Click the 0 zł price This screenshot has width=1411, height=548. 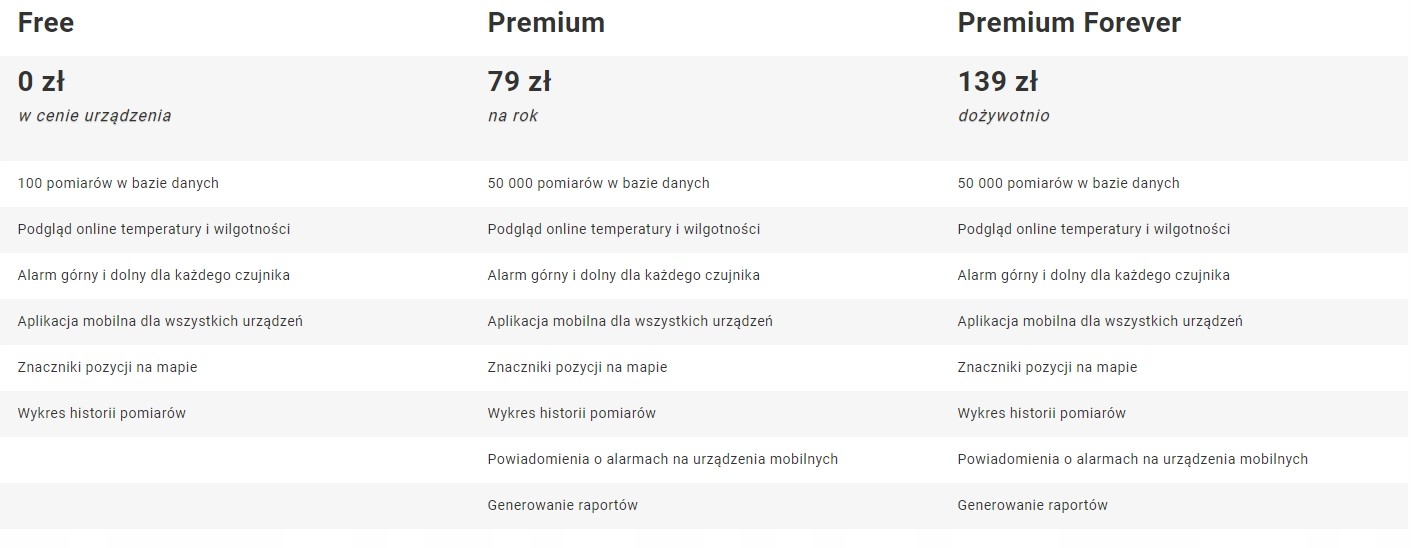pyautogui.click(x=41, y=81)
